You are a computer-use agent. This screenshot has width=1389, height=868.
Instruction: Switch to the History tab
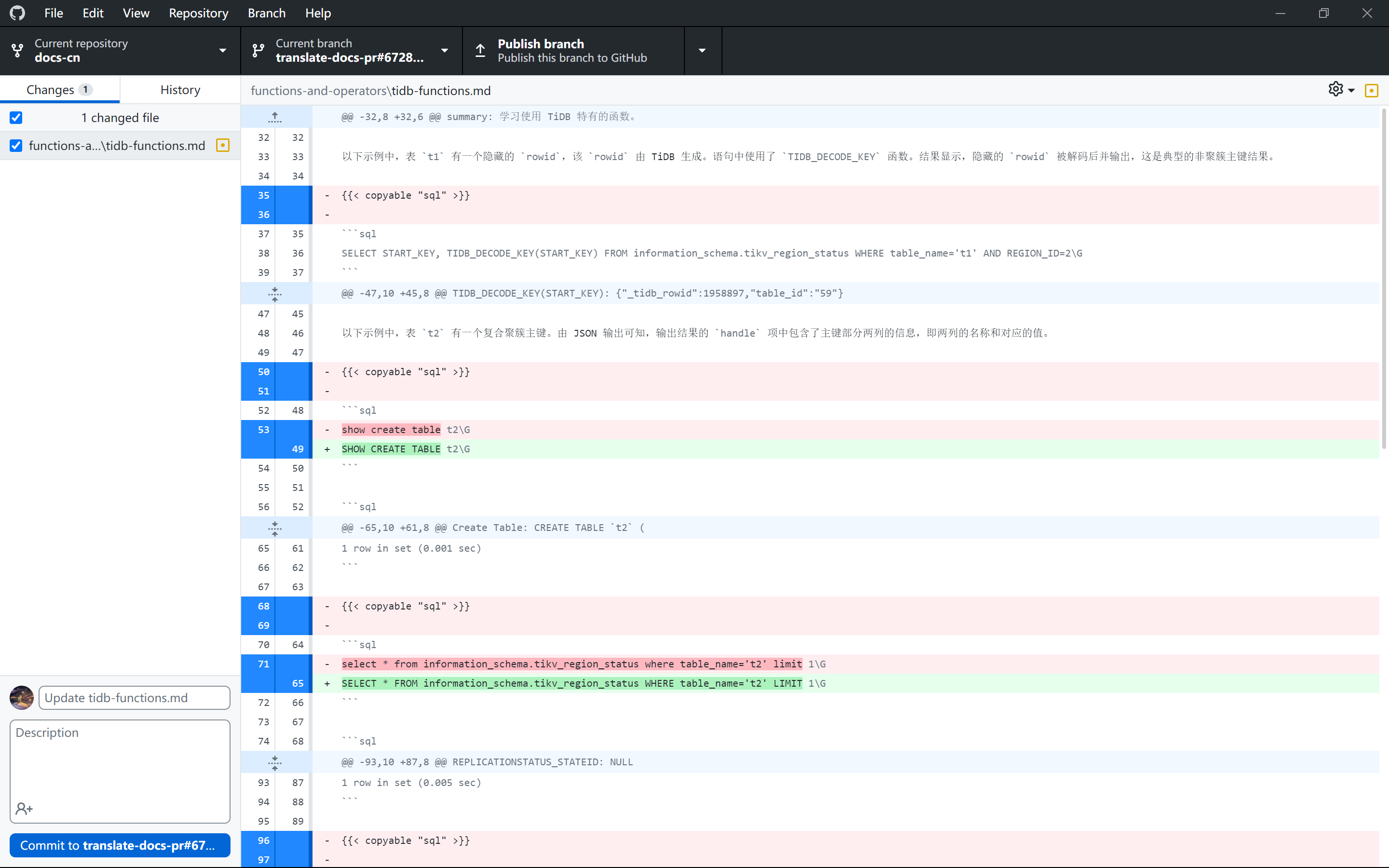[180, 90]
